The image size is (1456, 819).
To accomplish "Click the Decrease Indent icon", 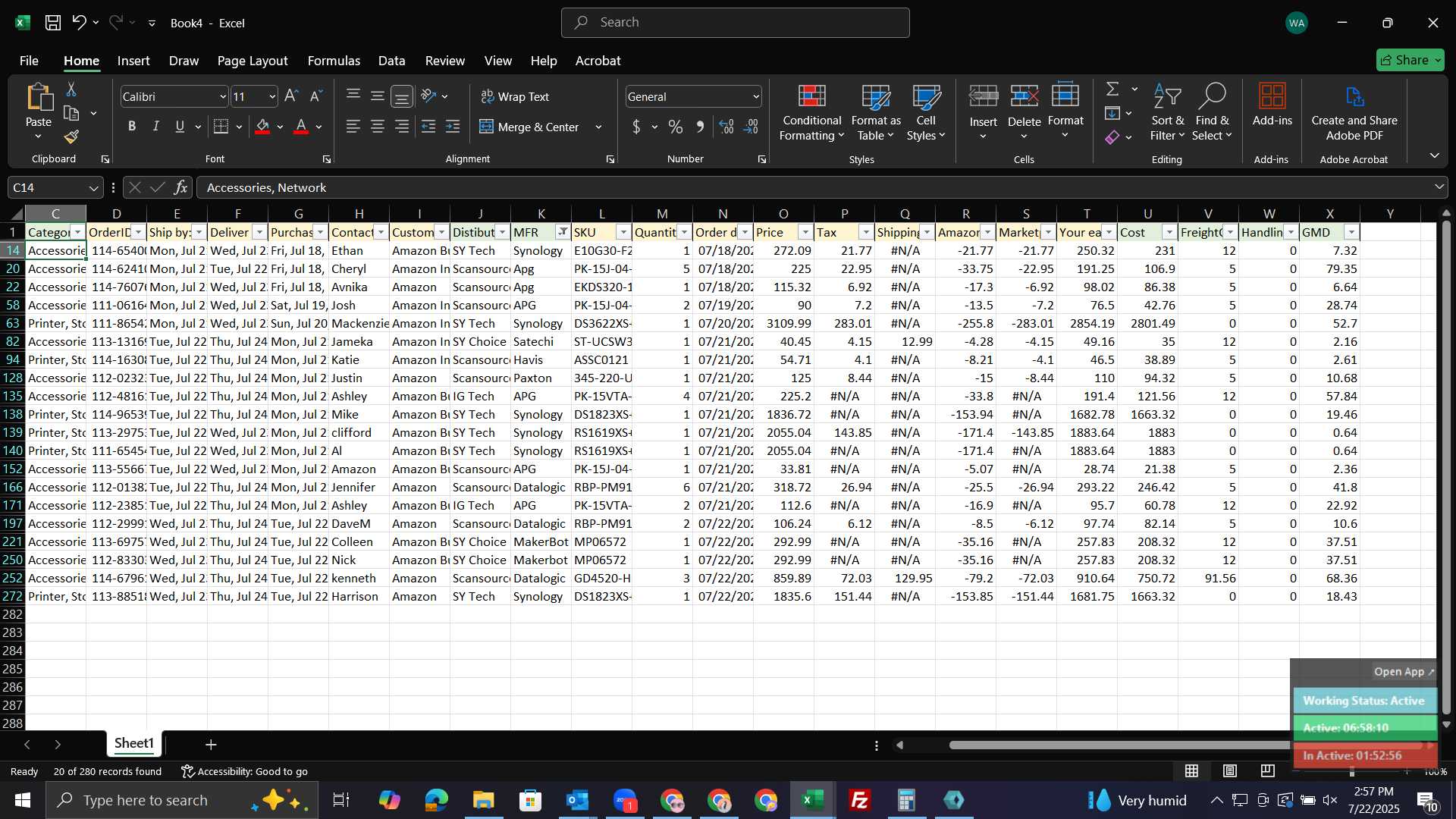I will click(x=428, y=127).
